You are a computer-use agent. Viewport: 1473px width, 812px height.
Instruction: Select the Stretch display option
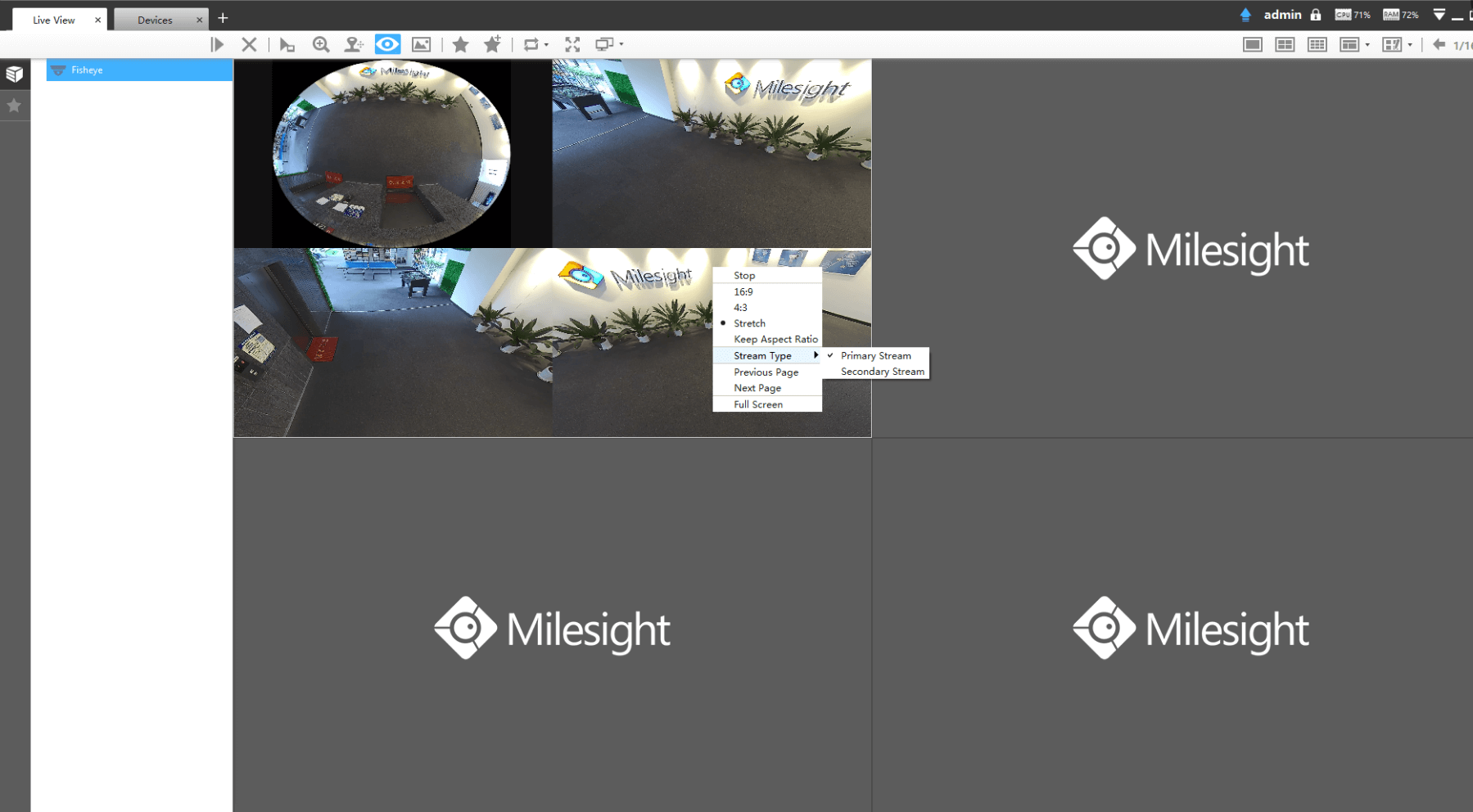coord(767,323)
